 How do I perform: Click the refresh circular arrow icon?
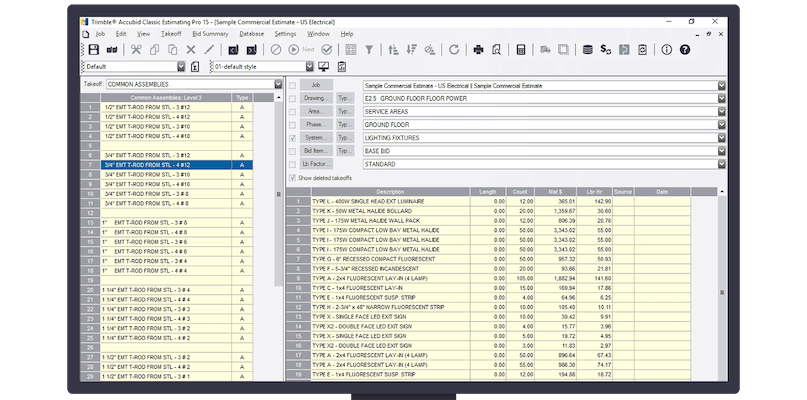[x=454, y=49]
